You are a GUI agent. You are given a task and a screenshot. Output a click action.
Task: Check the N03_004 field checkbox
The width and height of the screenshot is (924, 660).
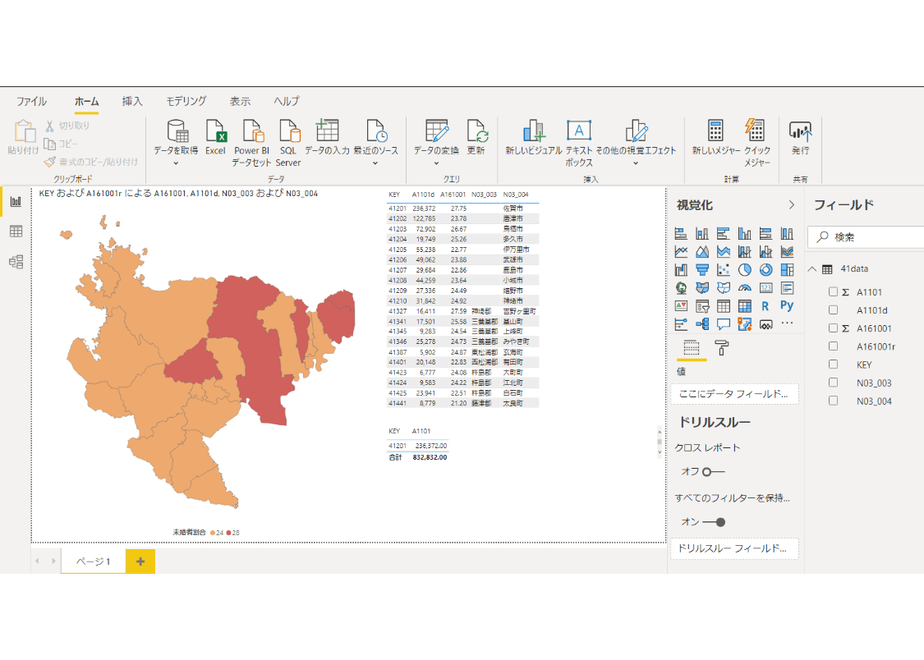833,401
